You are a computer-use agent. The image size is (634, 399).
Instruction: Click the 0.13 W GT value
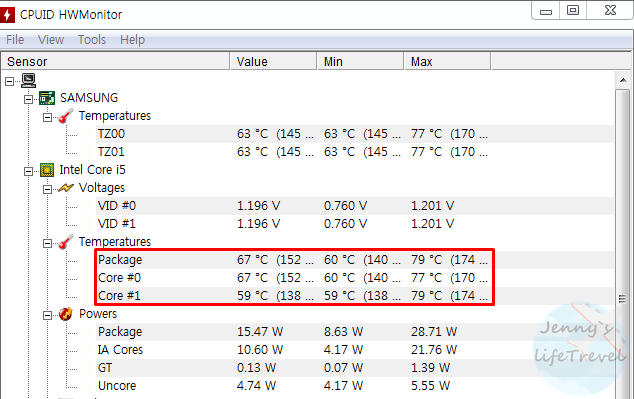256,368
